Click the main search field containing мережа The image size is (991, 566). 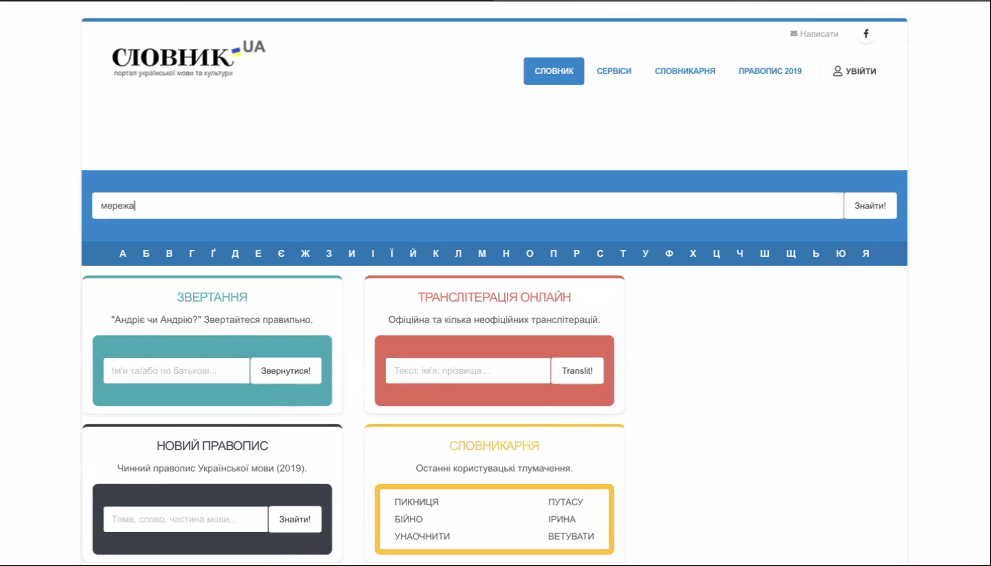point(468,206)
